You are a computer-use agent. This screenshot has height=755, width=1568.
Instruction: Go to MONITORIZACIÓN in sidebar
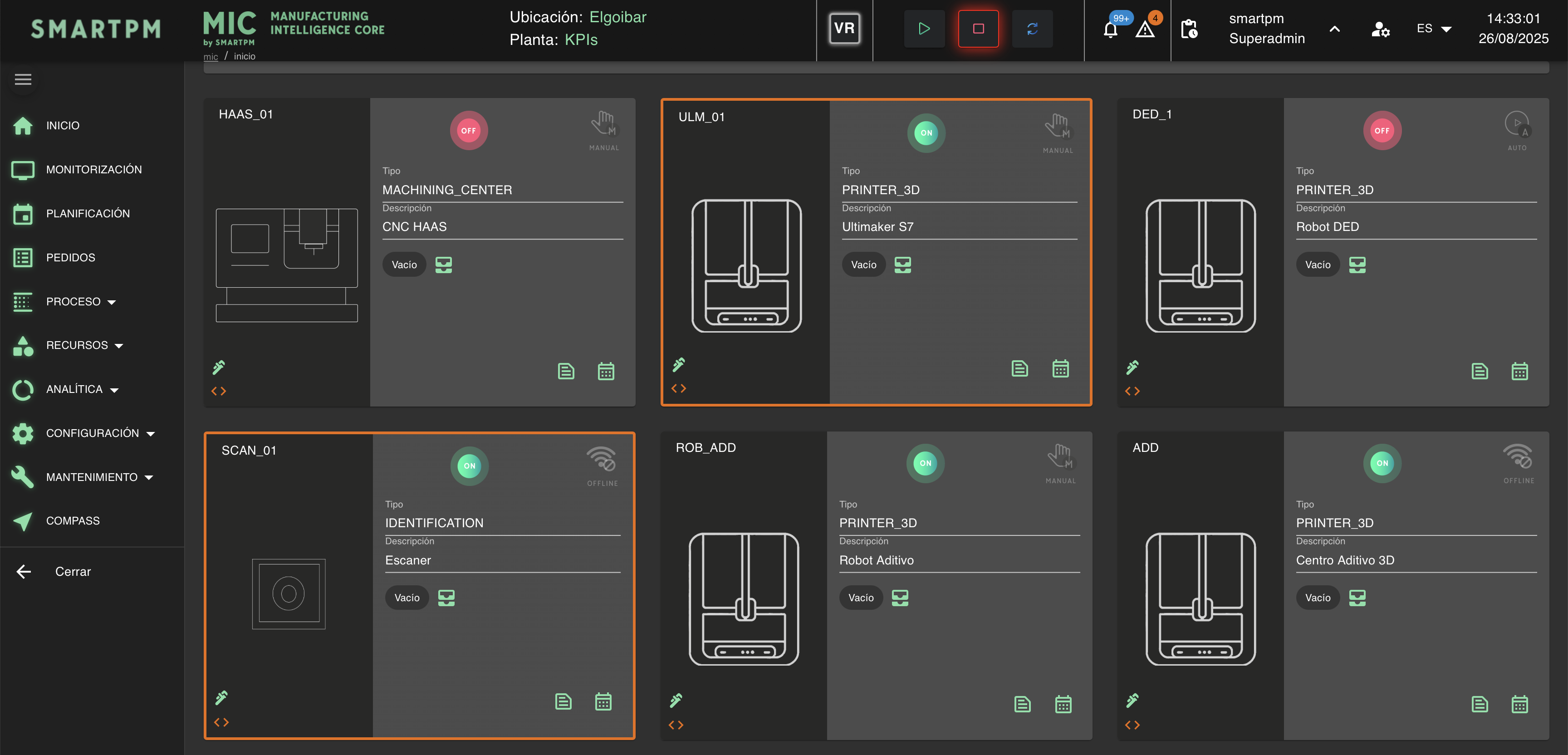(94, 169)
